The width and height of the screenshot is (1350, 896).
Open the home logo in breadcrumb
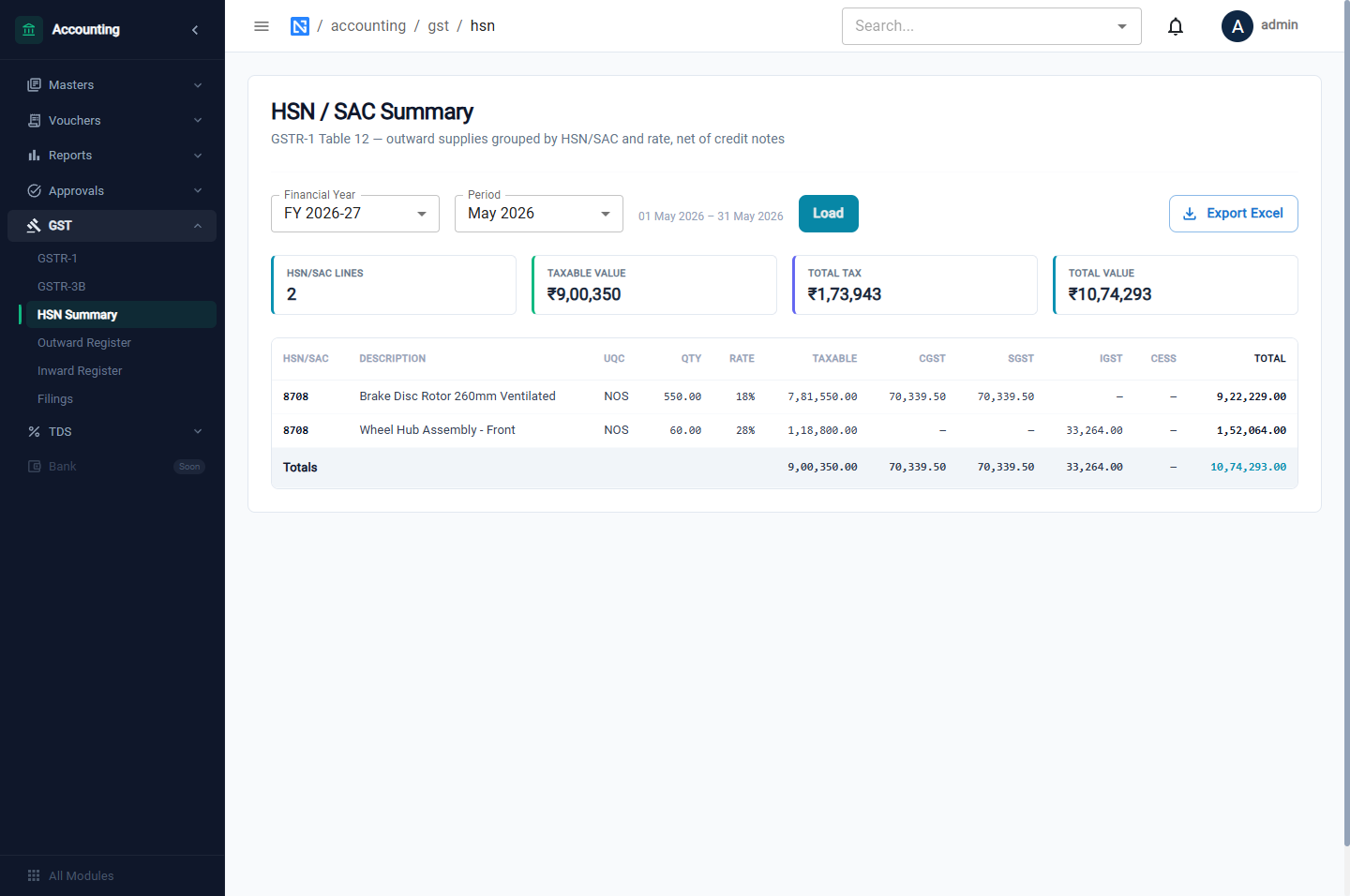300,26
